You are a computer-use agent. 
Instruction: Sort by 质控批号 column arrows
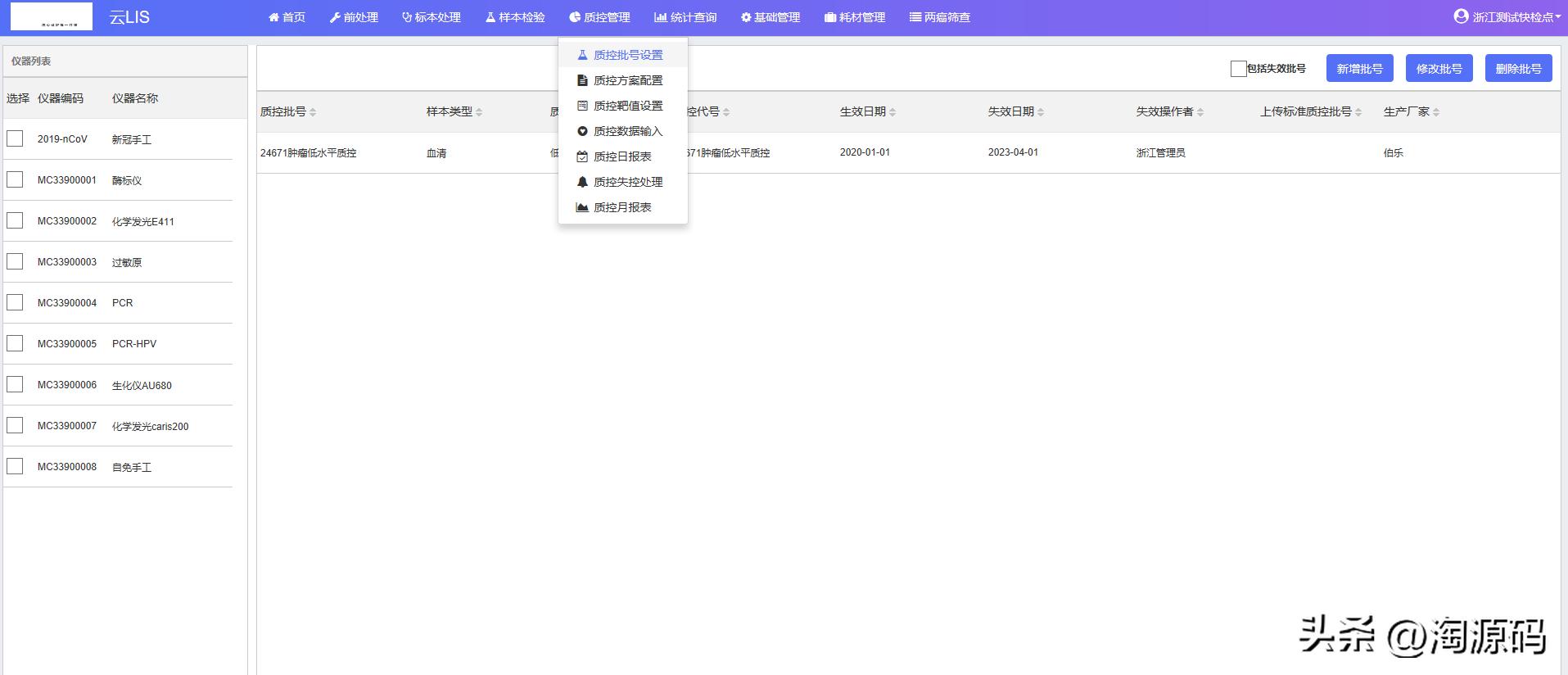(x=313, y=112)
